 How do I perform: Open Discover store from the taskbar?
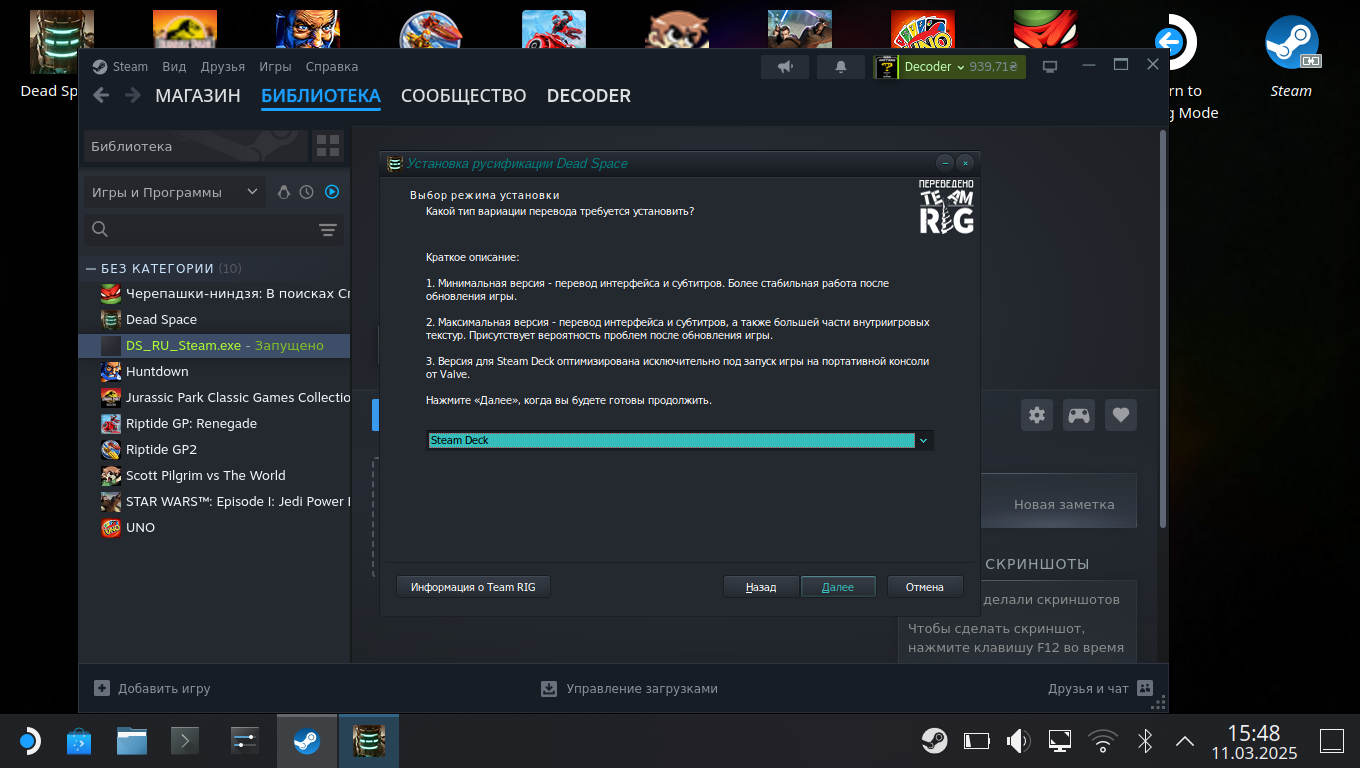(79, 741)
